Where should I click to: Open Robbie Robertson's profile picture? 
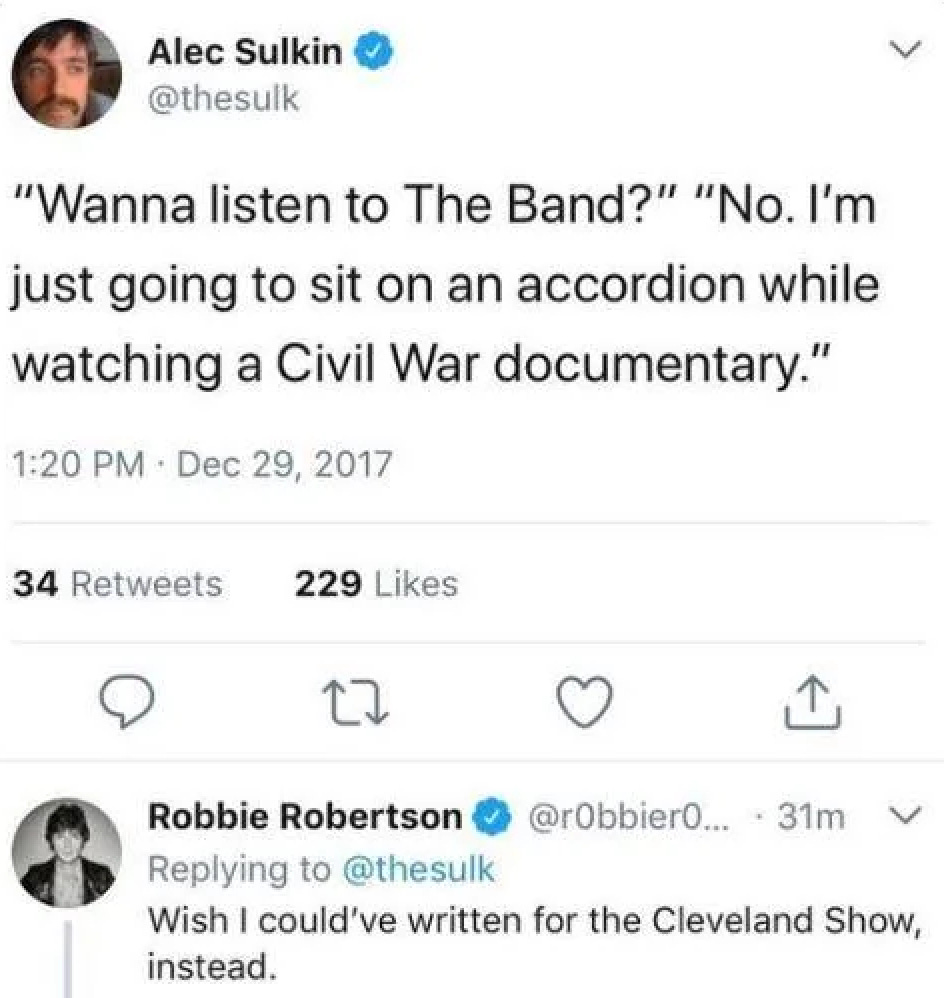point(66,852)
